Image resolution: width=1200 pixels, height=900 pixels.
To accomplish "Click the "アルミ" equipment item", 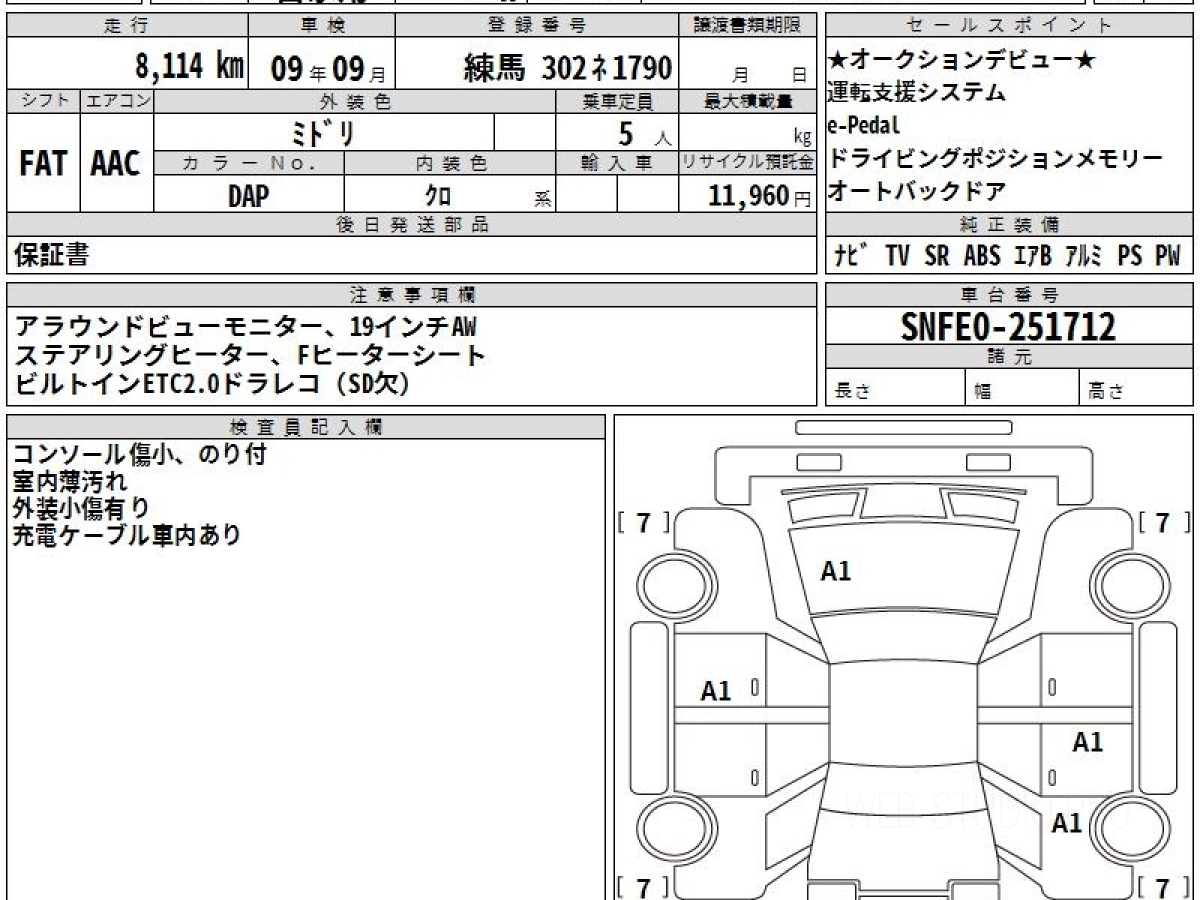I will (x=1084, y=256).
